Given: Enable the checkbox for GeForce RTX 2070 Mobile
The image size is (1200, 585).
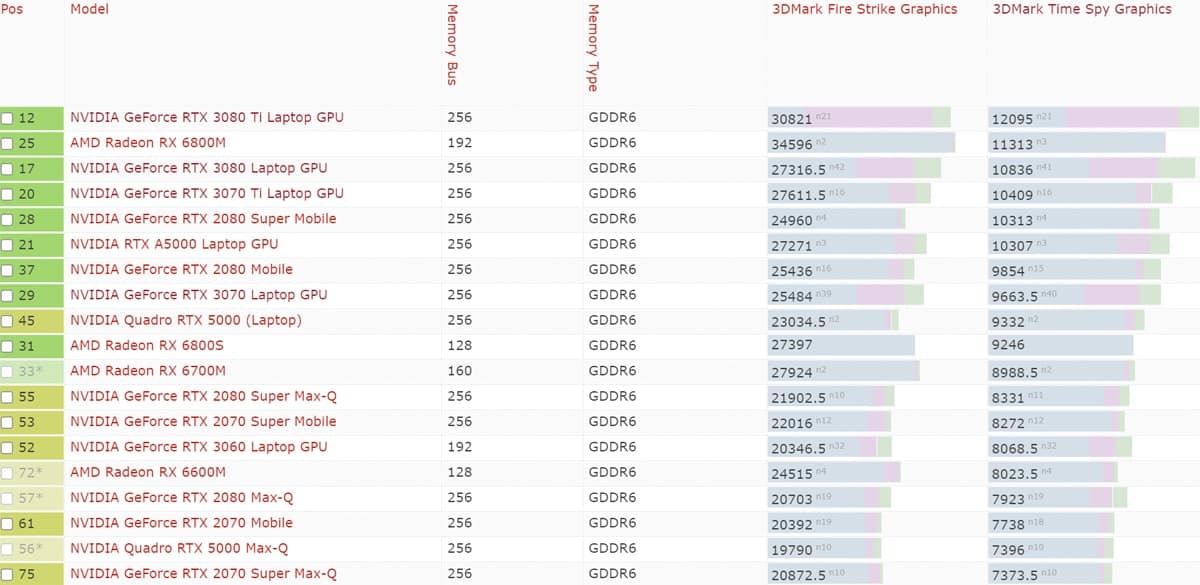Looking at the screenshot, I should (x=9, y=523).
